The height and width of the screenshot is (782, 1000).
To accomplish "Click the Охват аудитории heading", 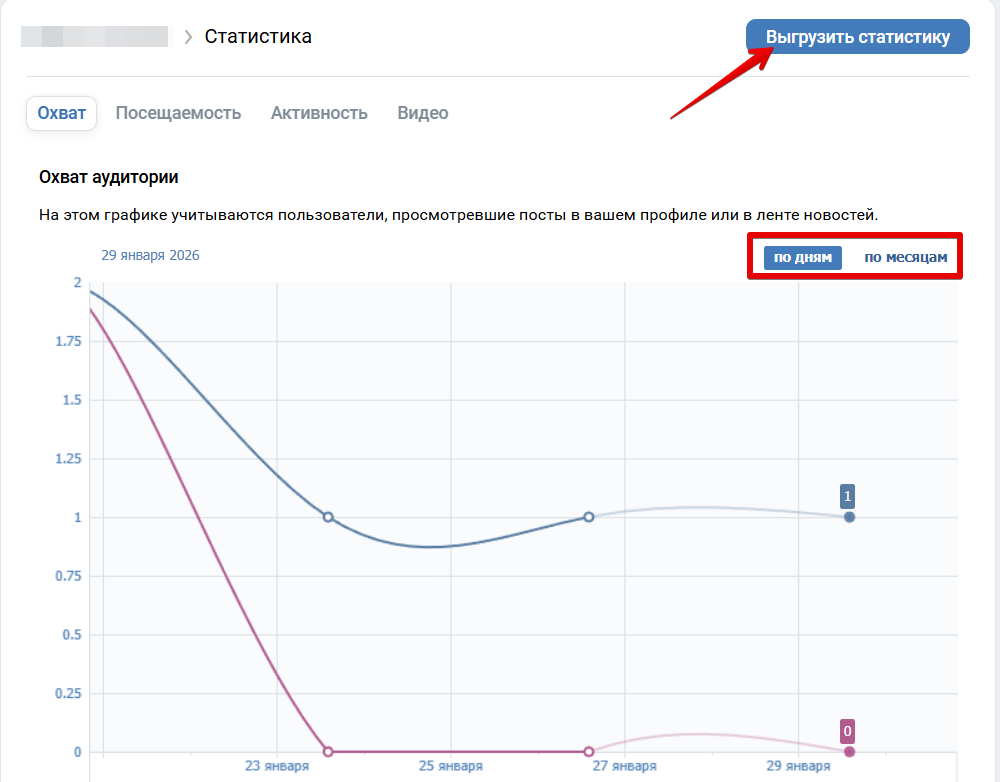I will [x=108, y=177].
